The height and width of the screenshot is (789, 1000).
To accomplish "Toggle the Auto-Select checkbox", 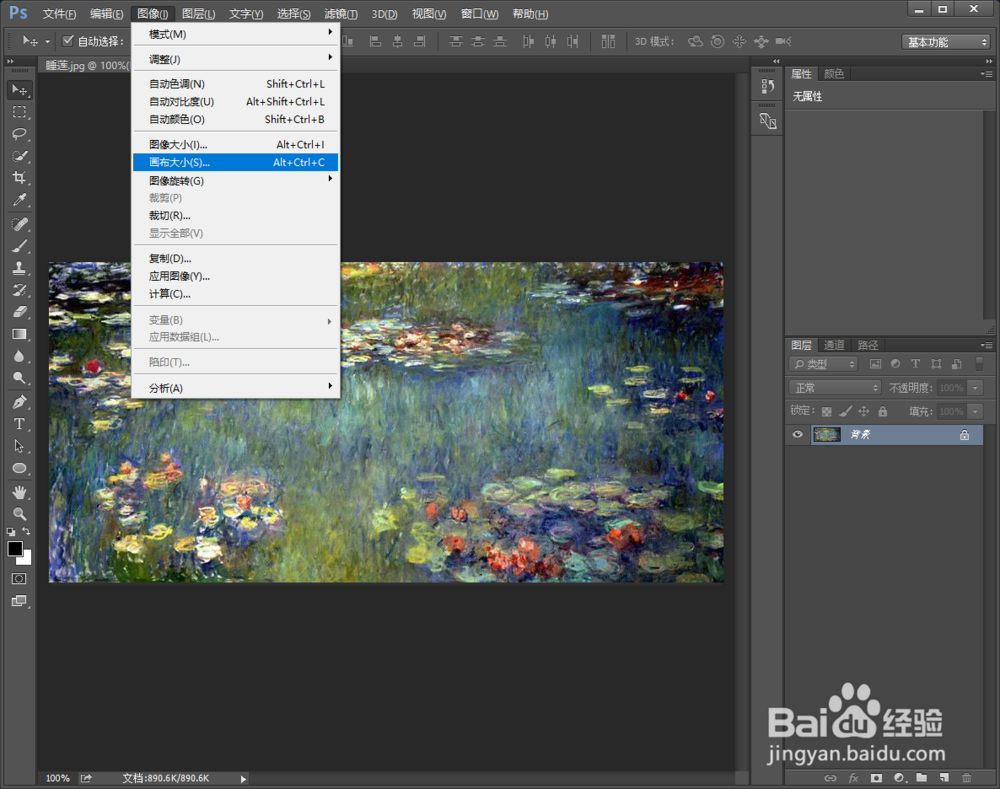I will (68, 41).
